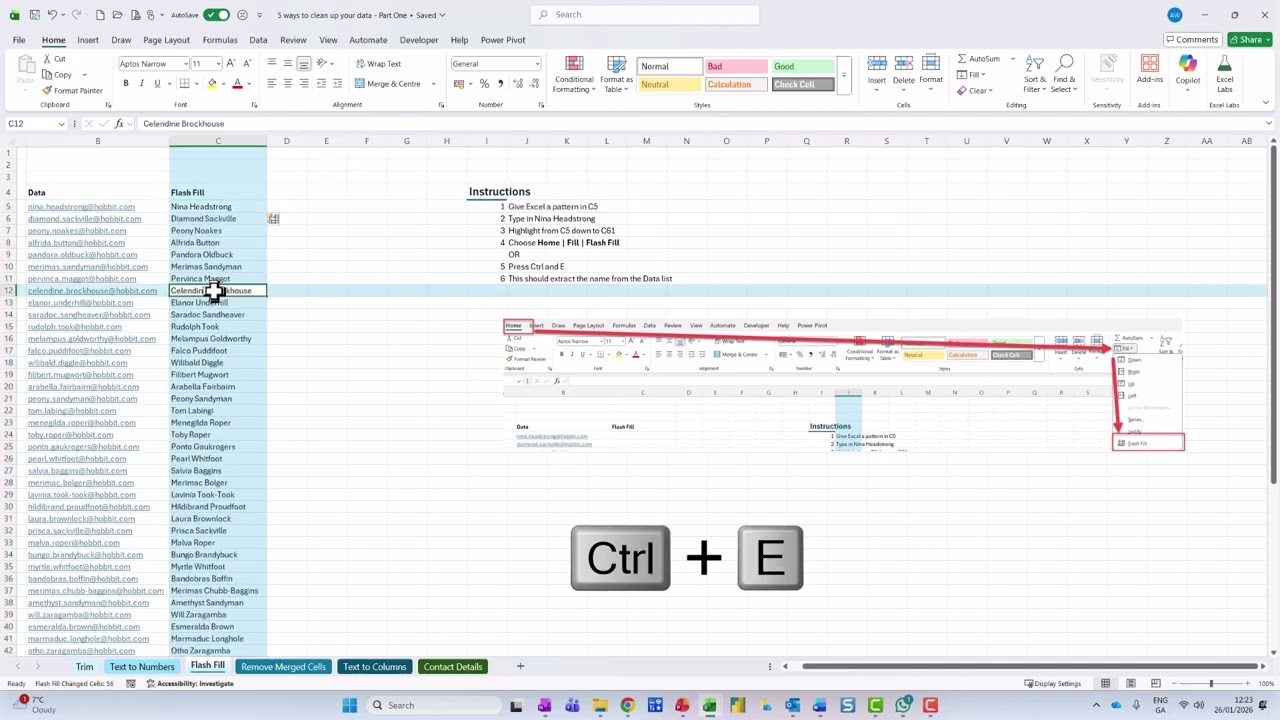Image resolution: width=1280 pixels, height=720 pixels.
Task: Click the Save icon in title bar
Action: pos(33,15)
